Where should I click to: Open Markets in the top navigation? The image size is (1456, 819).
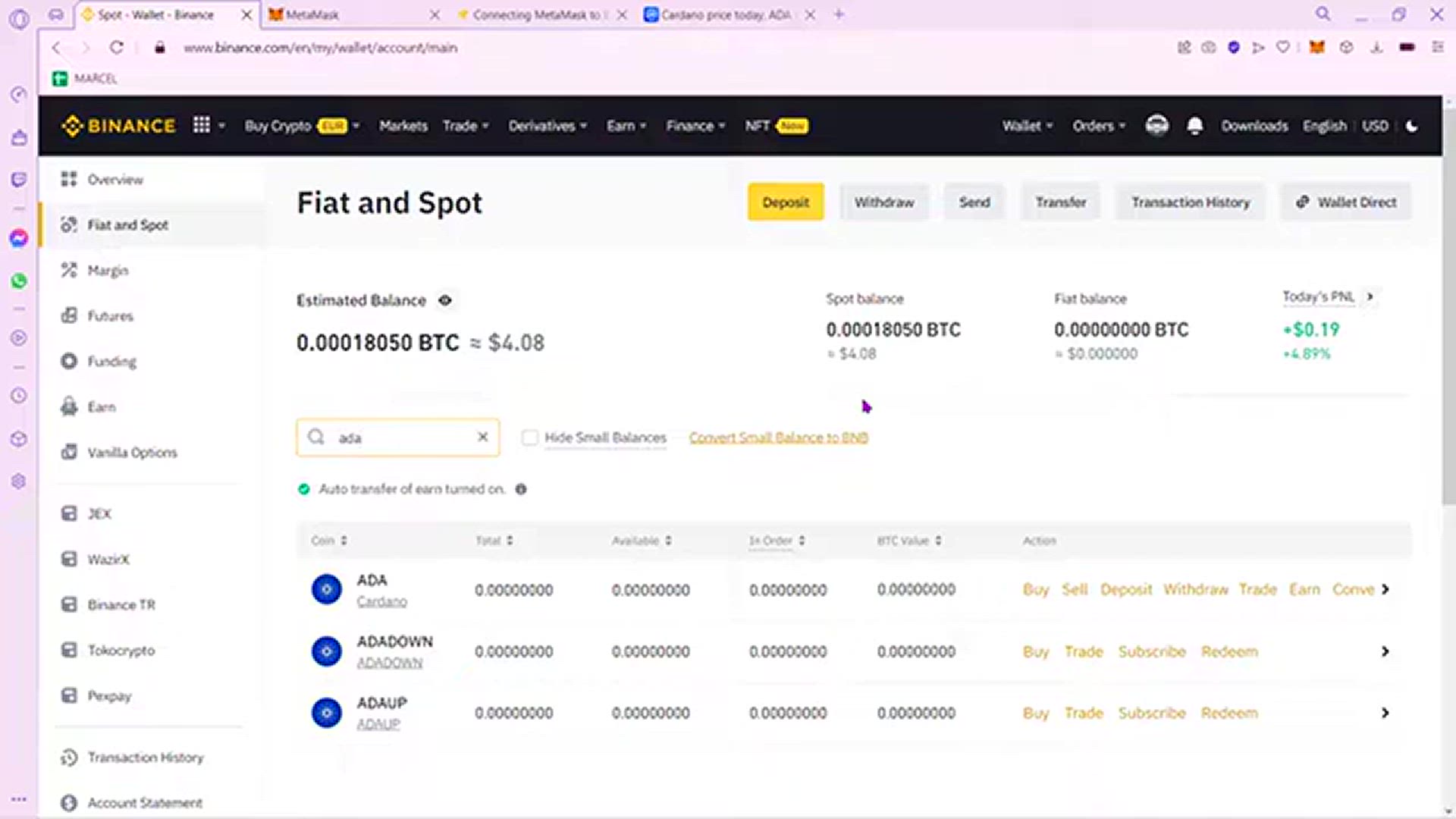403,126
